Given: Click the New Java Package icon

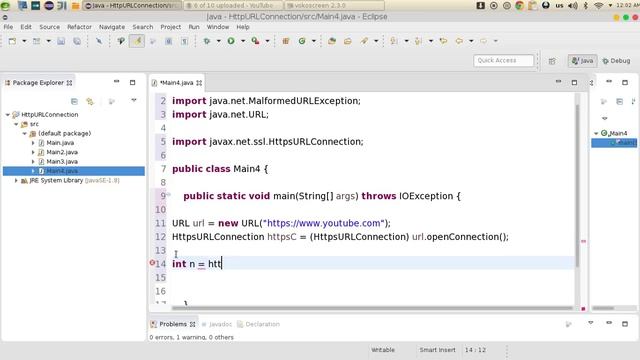Looking at the screenshot, I should 286,41.
